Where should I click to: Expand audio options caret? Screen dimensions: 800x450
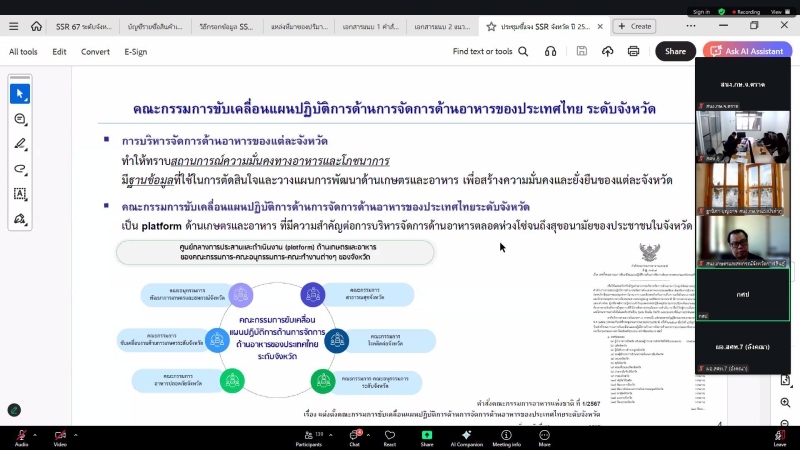click(38, 431)
